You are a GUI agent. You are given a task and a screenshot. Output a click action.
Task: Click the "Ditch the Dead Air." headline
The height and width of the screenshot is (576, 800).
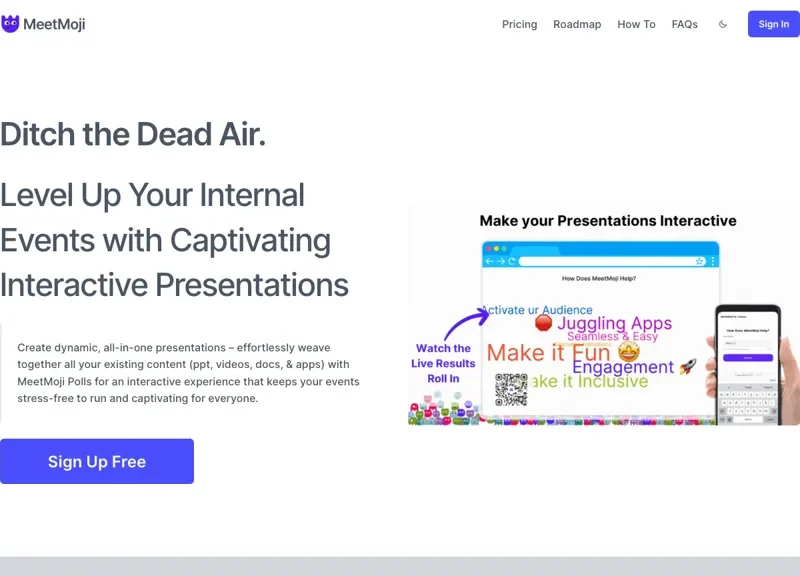click(x=133, y=133)
